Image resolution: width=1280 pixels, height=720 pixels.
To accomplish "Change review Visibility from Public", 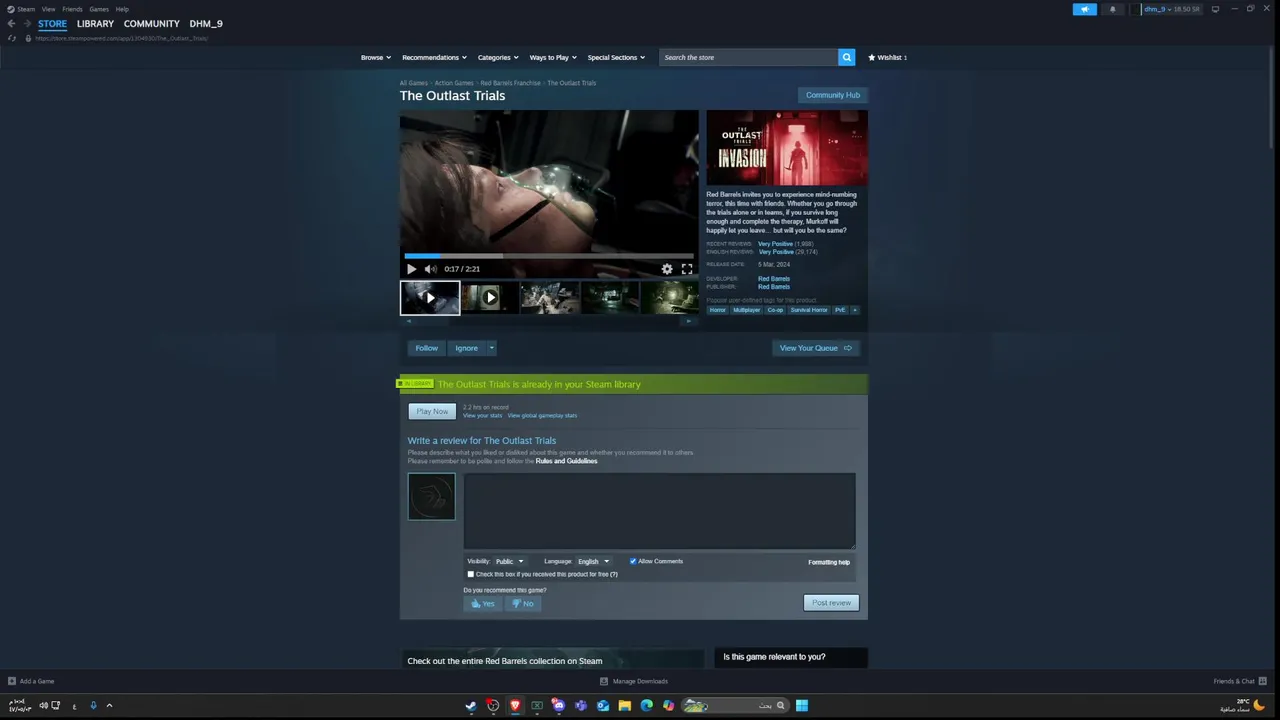I will click(x=509, y=561).
